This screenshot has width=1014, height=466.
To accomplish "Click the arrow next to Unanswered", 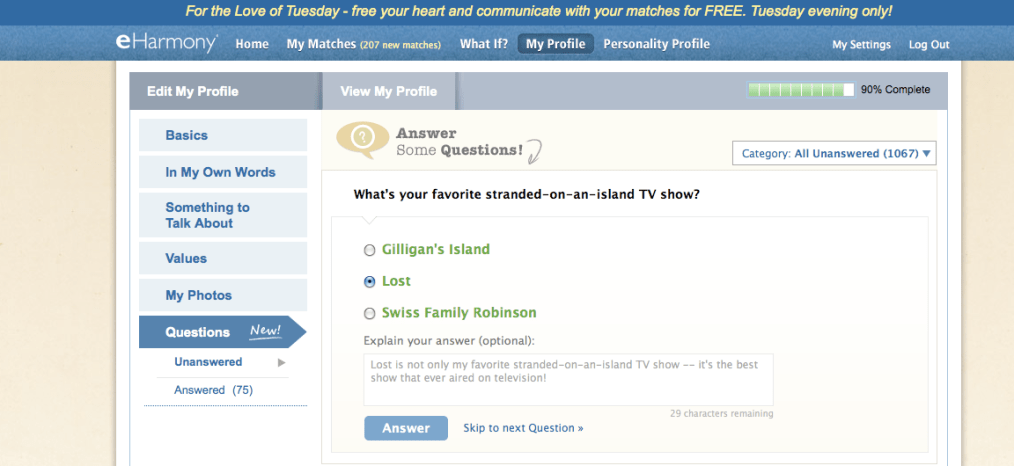I will (282, 362).
